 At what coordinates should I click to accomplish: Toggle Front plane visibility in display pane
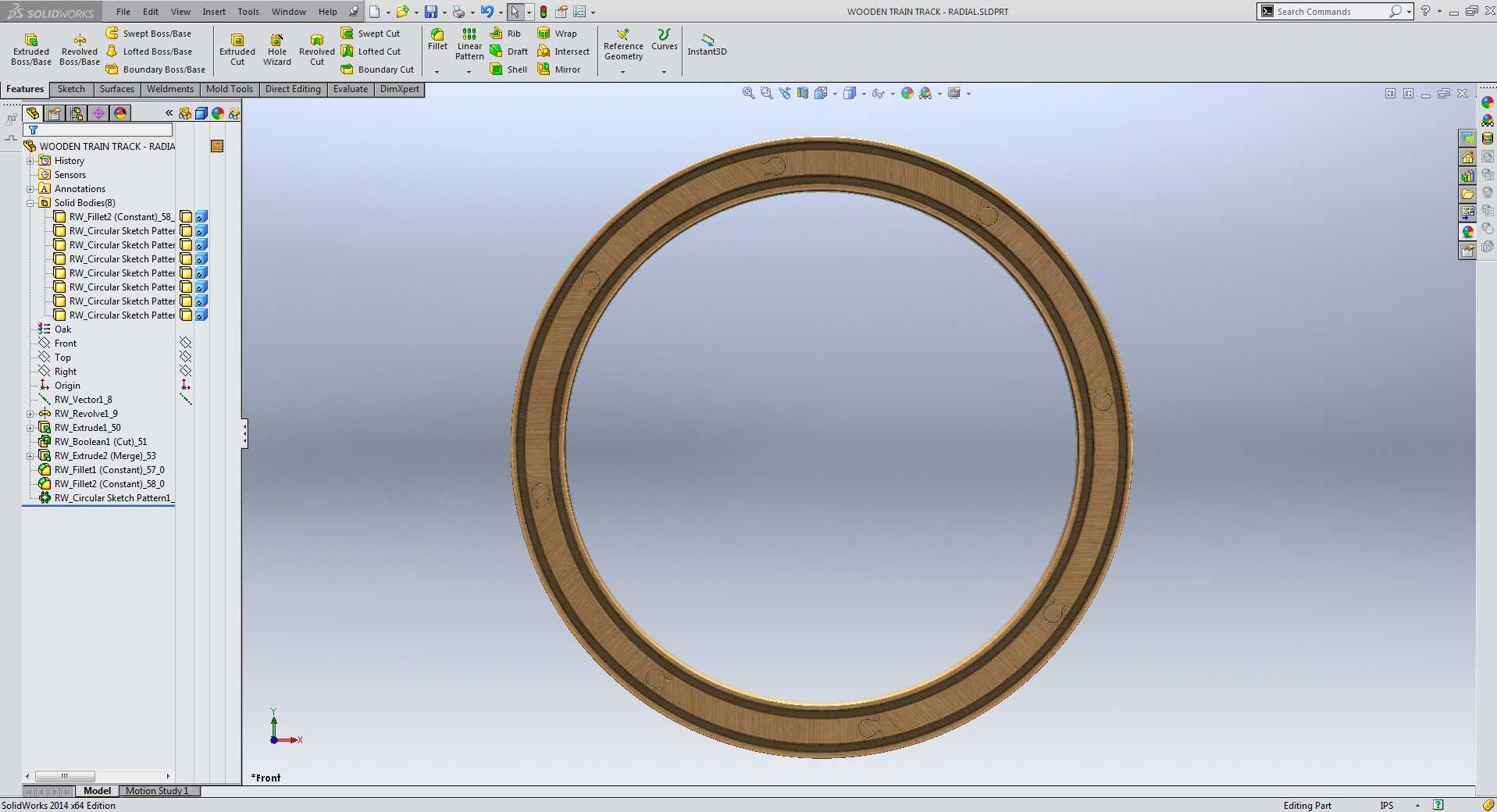[185, 344]
